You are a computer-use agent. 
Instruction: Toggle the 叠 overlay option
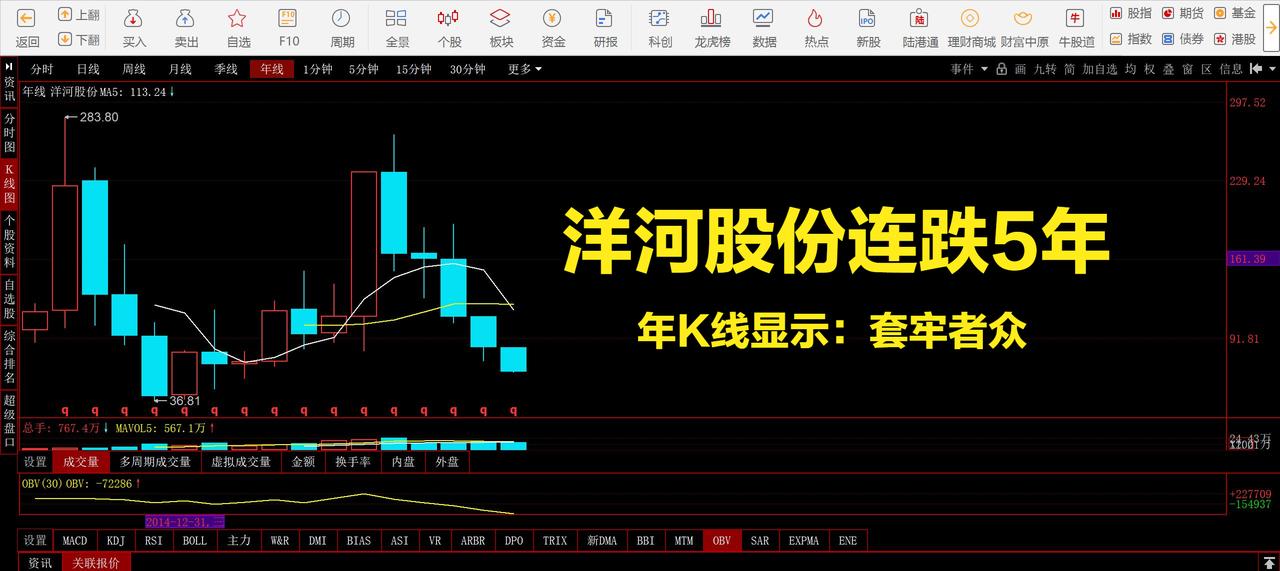[x=1168, y=69]
